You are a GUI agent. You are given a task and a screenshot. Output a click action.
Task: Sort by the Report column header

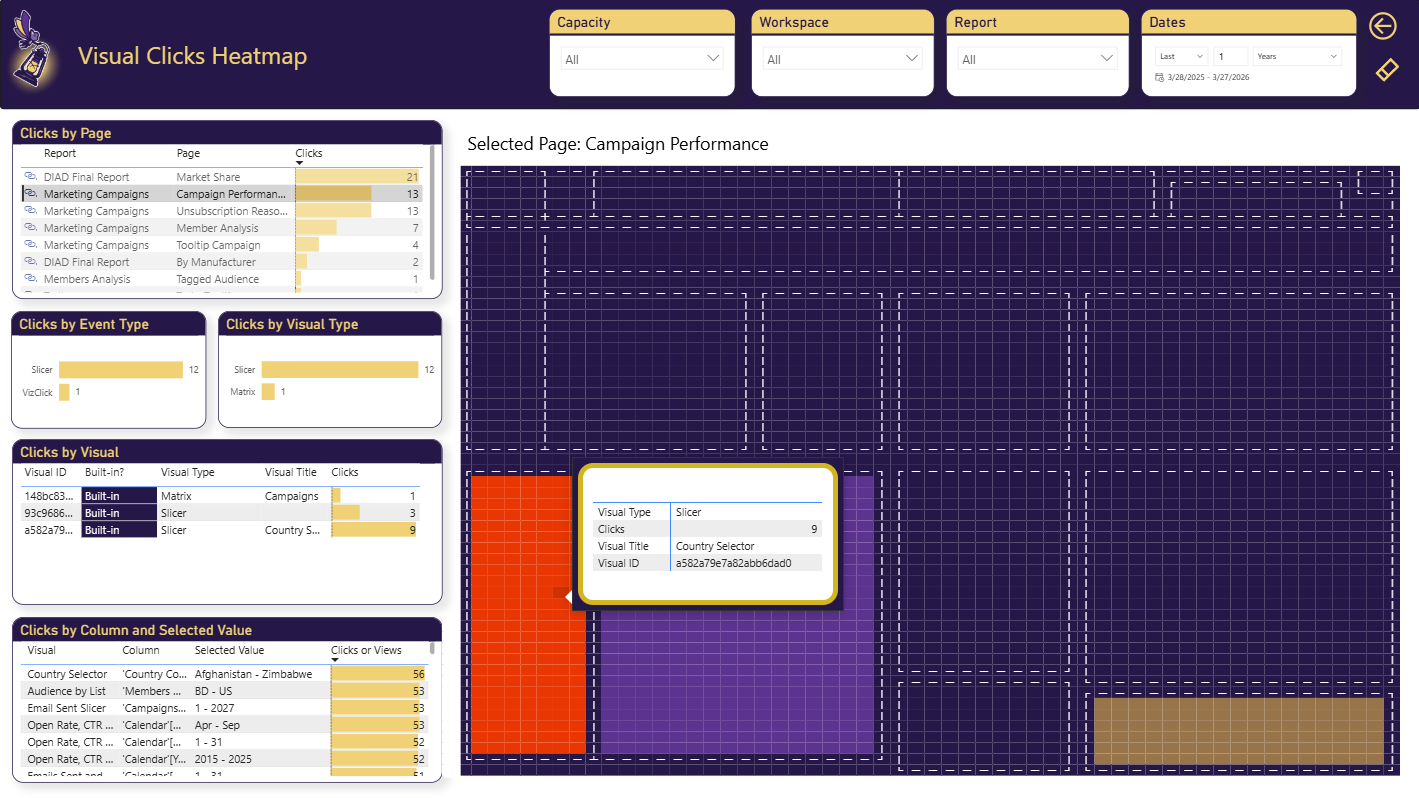pos(58,153)
